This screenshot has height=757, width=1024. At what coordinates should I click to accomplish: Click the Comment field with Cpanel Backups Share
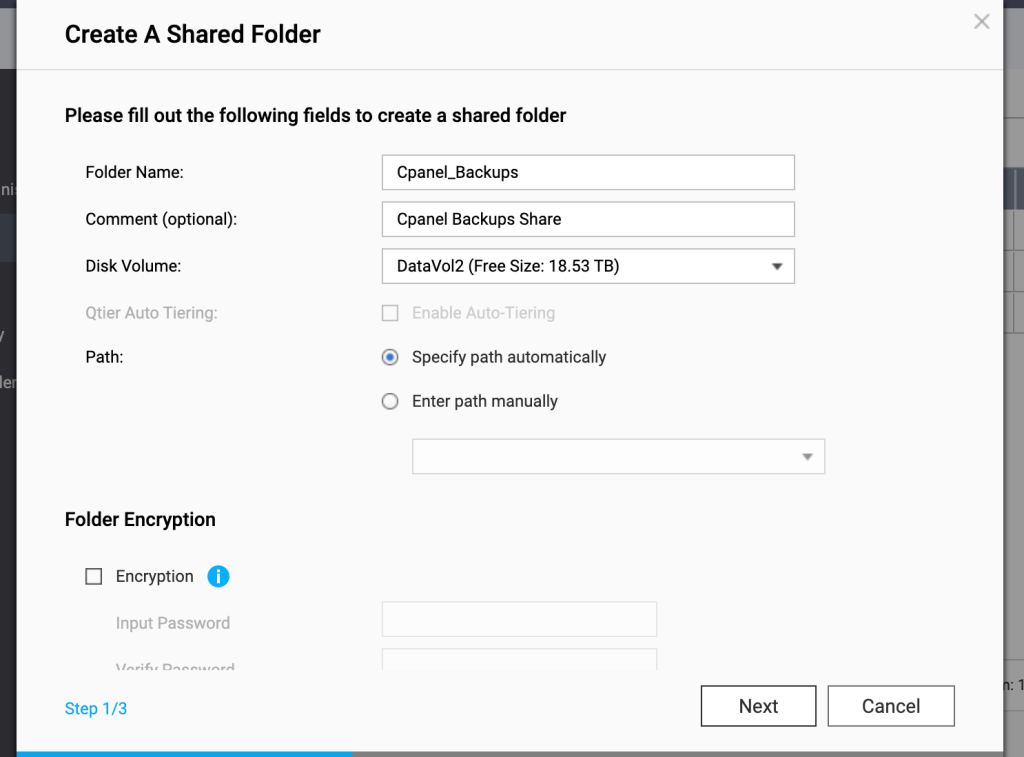(588, 219)
